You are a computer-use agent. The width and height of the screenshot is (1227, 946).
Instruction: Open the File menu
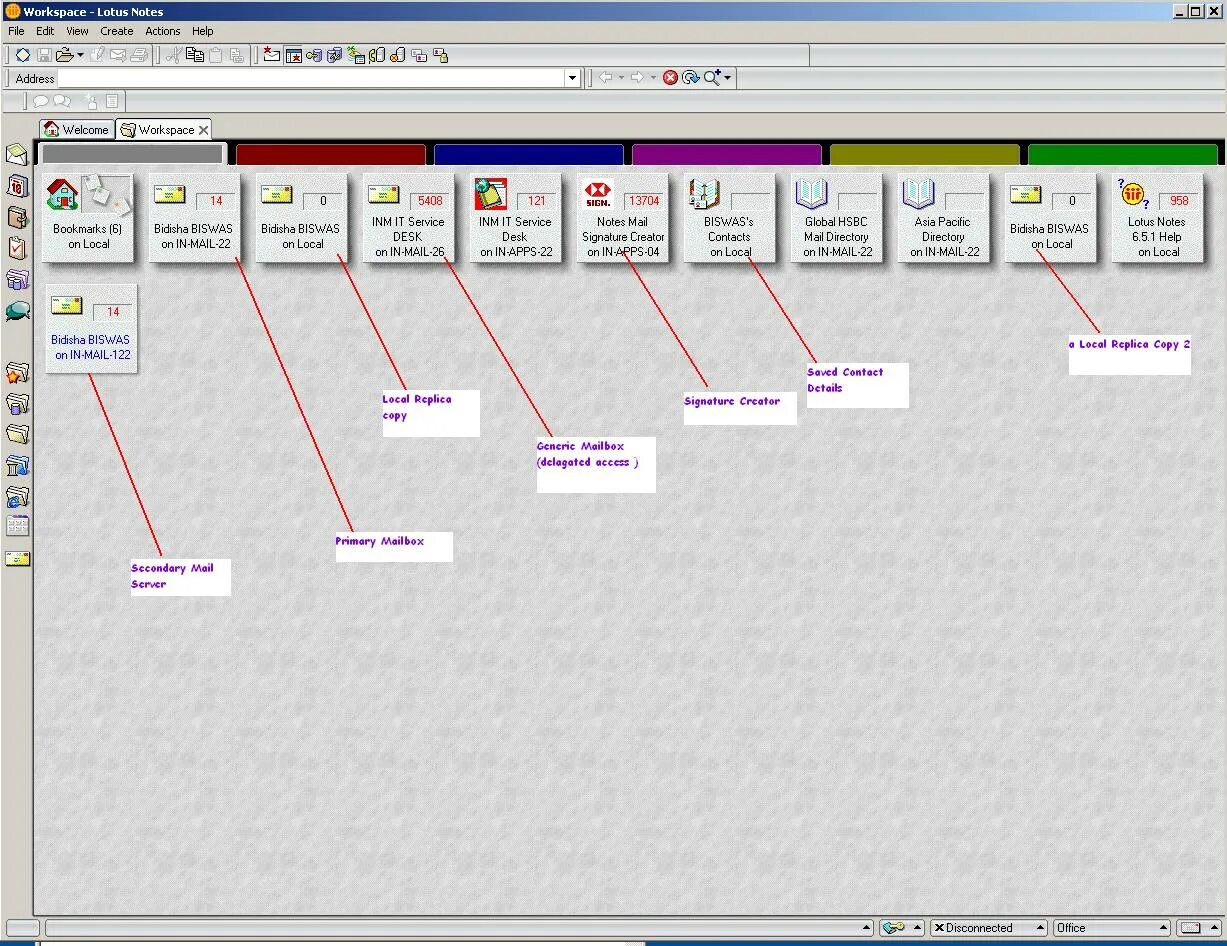point(16,31)
